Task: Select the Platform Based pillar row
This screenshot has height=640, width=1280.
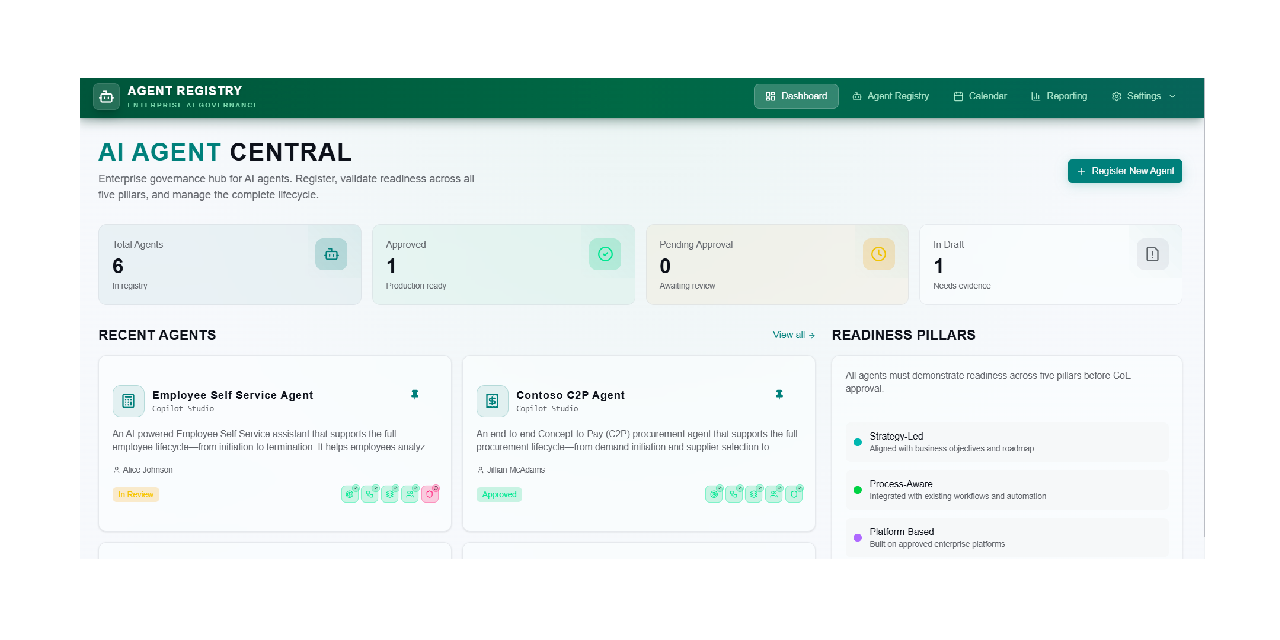Action: tap(1007, 538)
